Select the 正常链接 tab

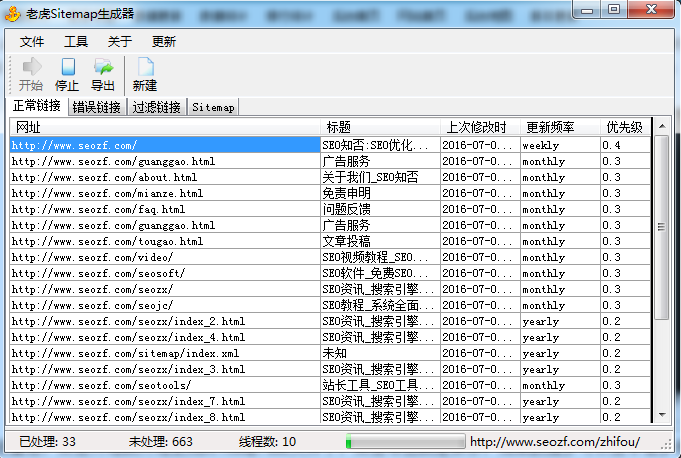click(36, 106)
